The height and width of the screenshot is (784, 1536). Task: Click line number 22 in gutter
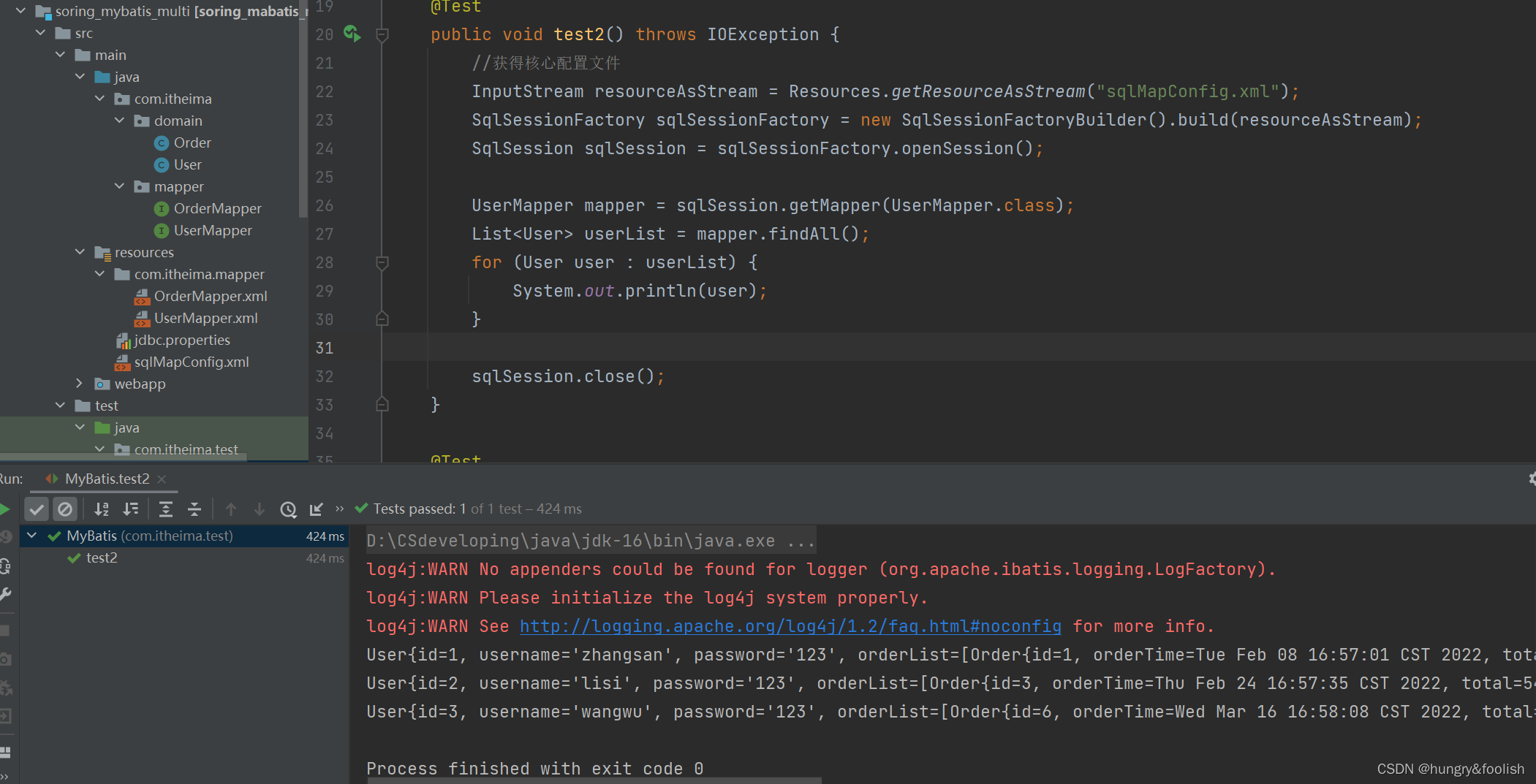coord(325,91)
